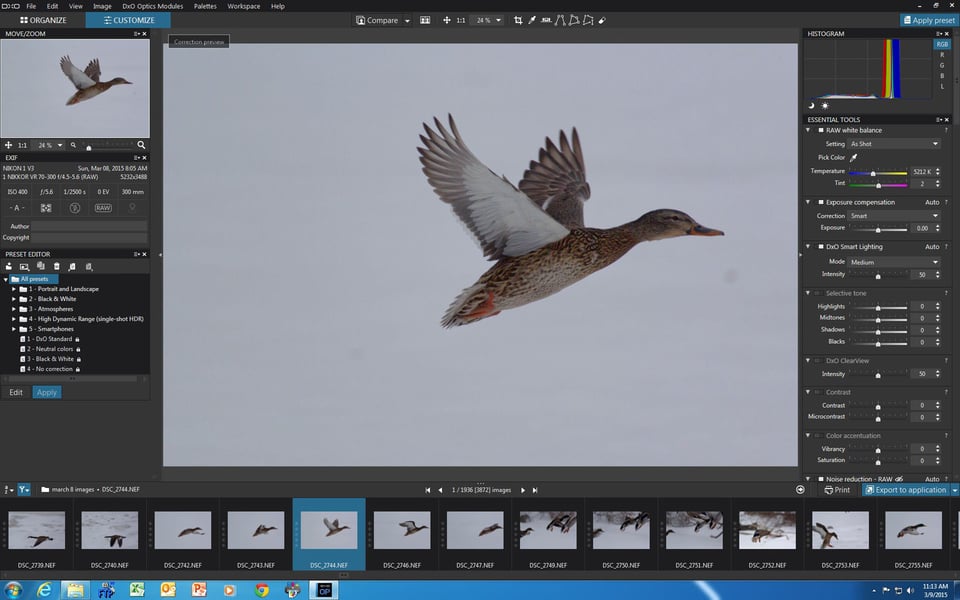Show shadow clipping (moon icon) in the histogram
Viewport: 960px width, 600px height.
click(x=812, y=105)
